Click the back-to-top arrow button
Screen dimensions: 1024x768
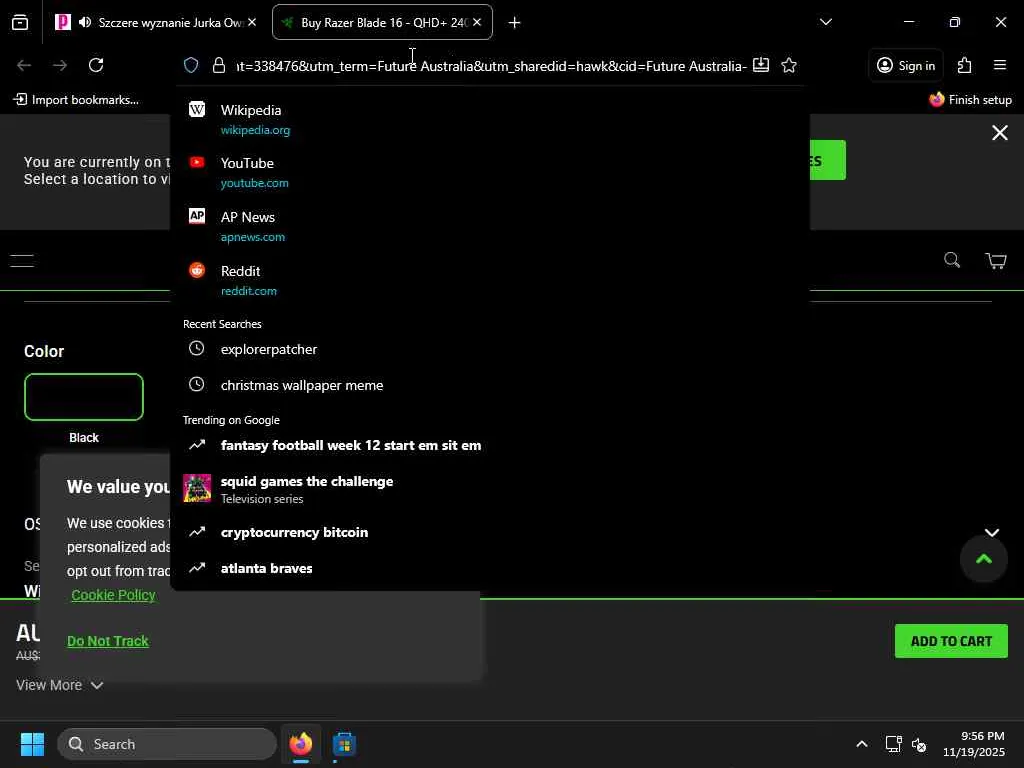pyautogui.click(x=984, y=559)
